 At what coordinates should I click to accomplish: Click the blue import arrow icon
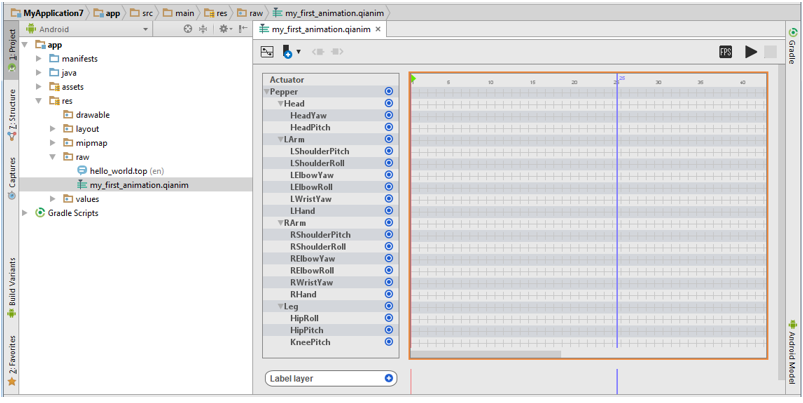(x=288, y=52)
